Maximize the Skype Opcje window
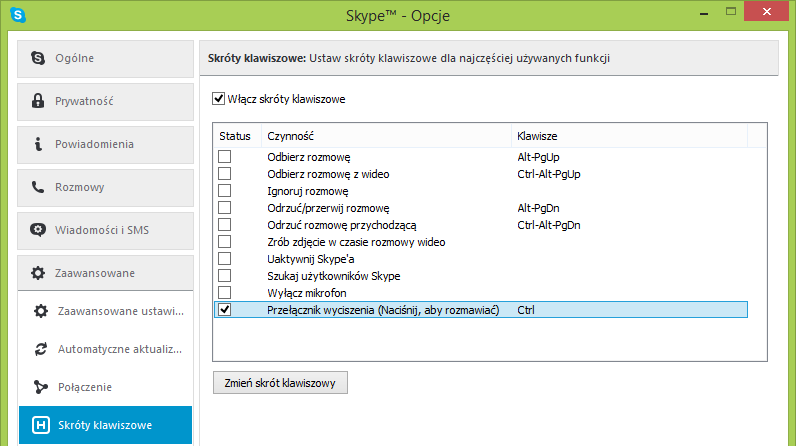796x446 pixels. [731, 11]
